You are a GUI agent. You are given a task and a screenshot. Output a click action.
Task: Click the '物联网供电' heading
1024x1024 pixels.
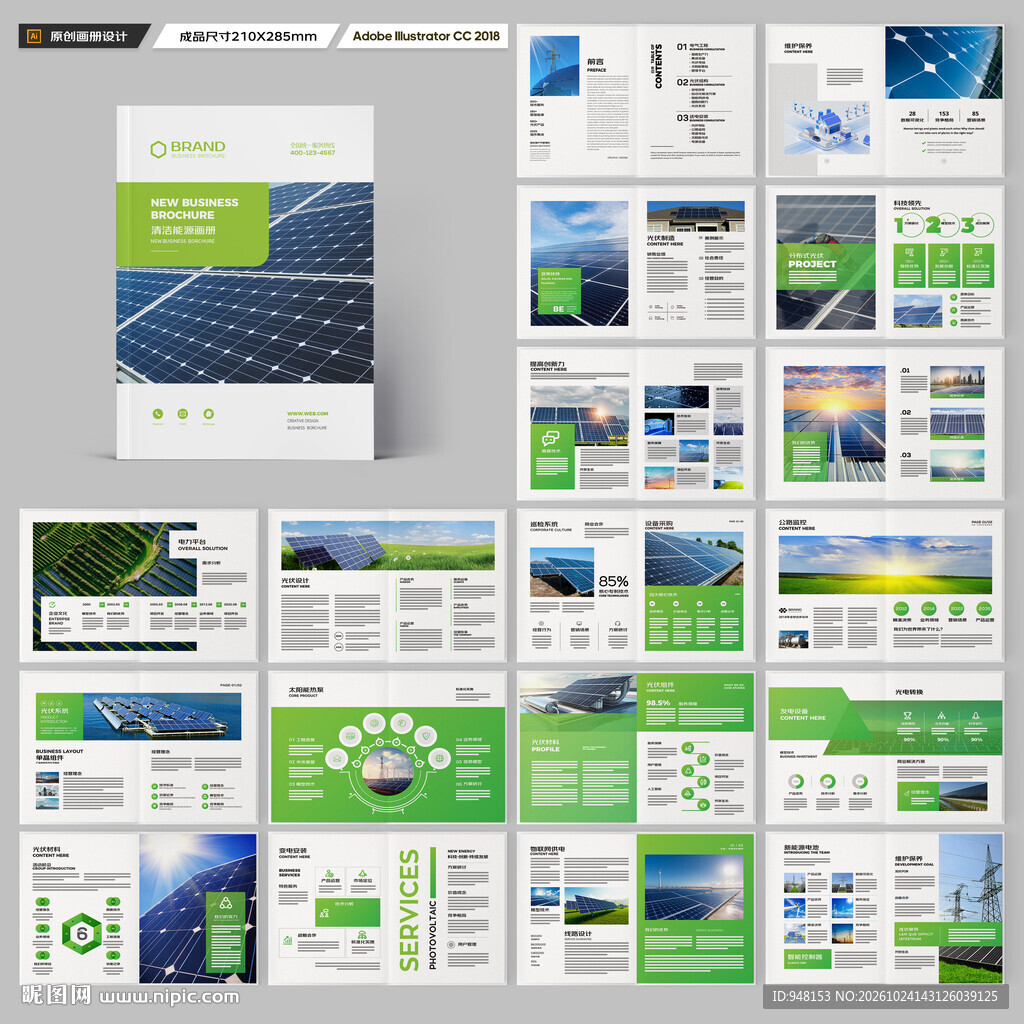[x=547, y=848]
